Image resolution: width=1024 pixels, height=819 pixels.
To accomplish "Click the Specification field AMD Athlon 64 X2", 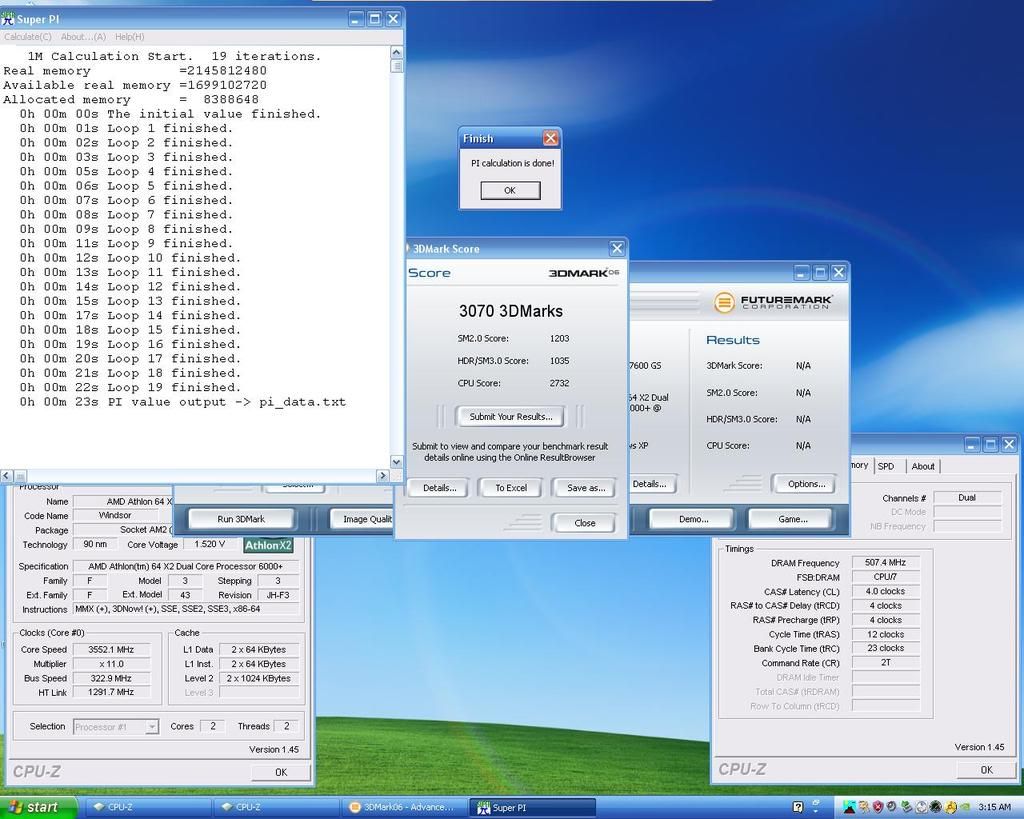I will (x=185, y=566).
